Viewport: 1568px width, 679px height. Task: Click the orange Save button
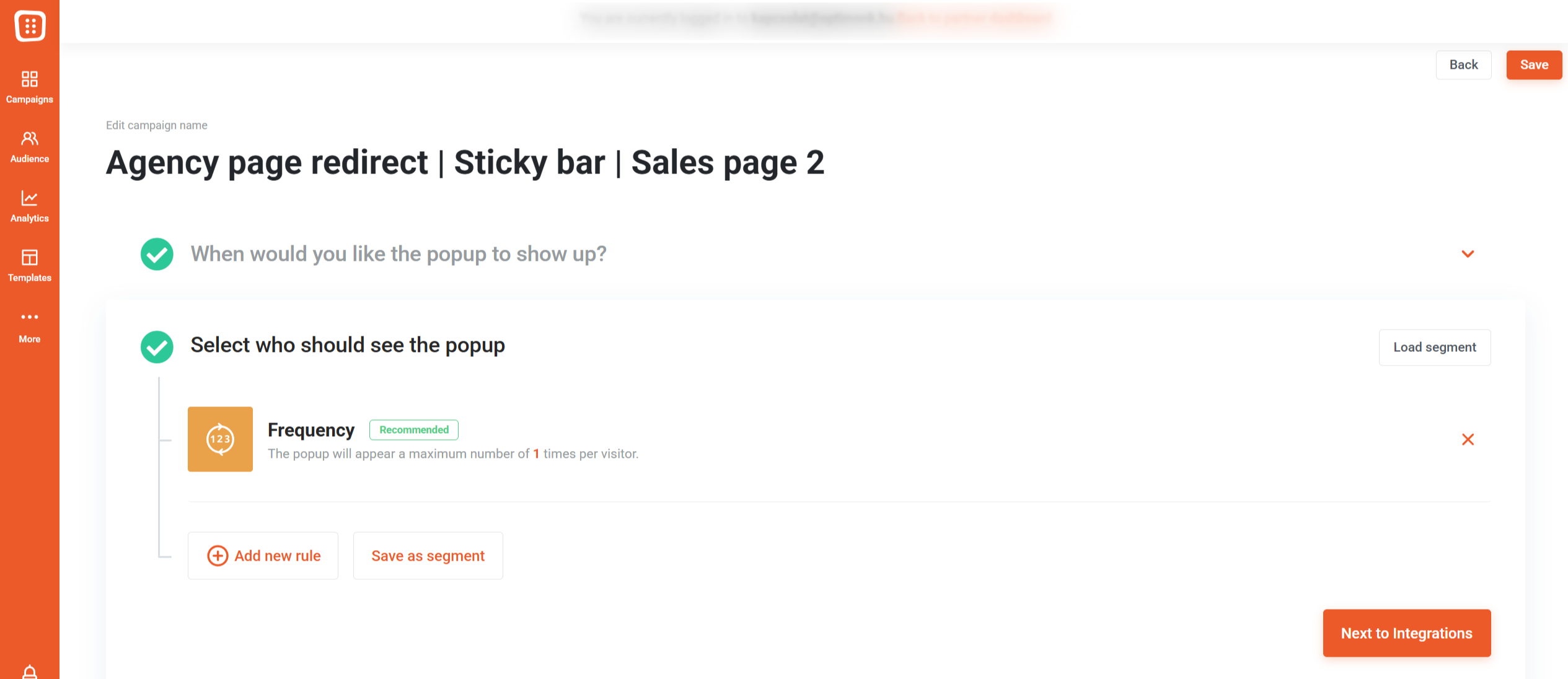[1534, 65]
